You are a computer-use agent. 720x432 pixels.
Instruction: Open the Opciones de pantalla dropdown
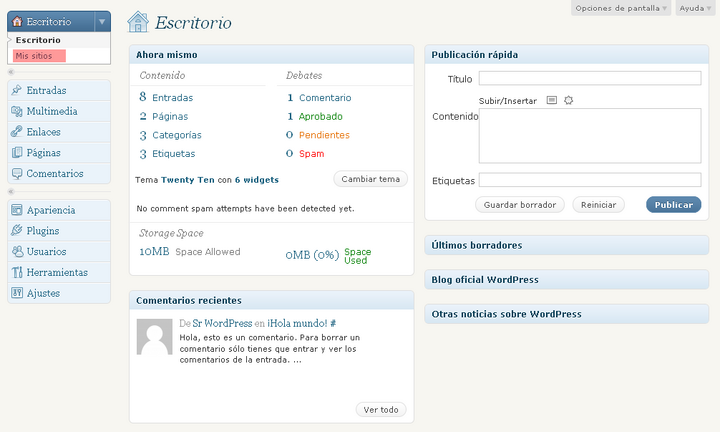(x=621, y=8)
